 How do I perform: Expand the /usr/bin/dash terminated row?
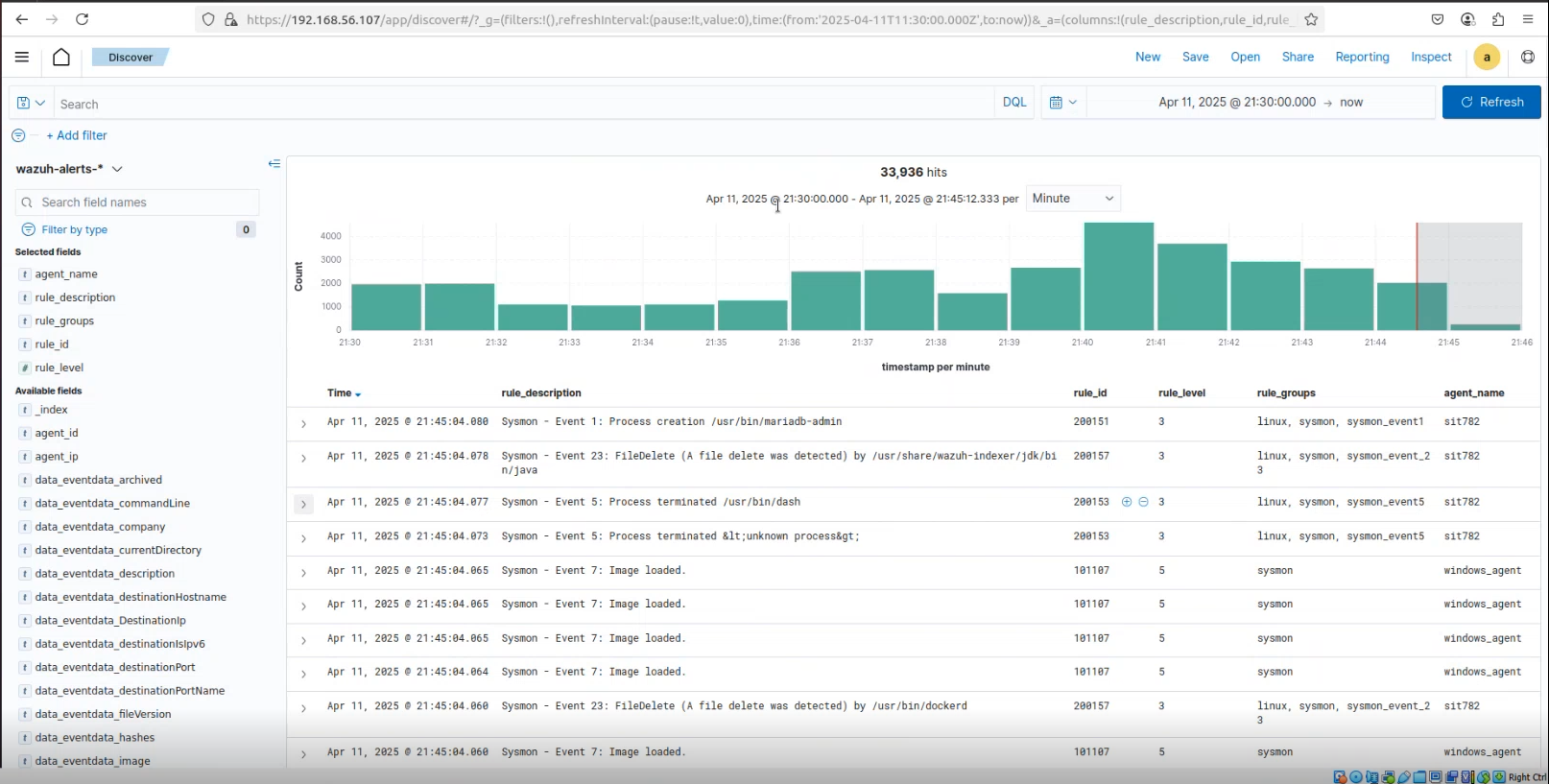[x=303, y=504]
